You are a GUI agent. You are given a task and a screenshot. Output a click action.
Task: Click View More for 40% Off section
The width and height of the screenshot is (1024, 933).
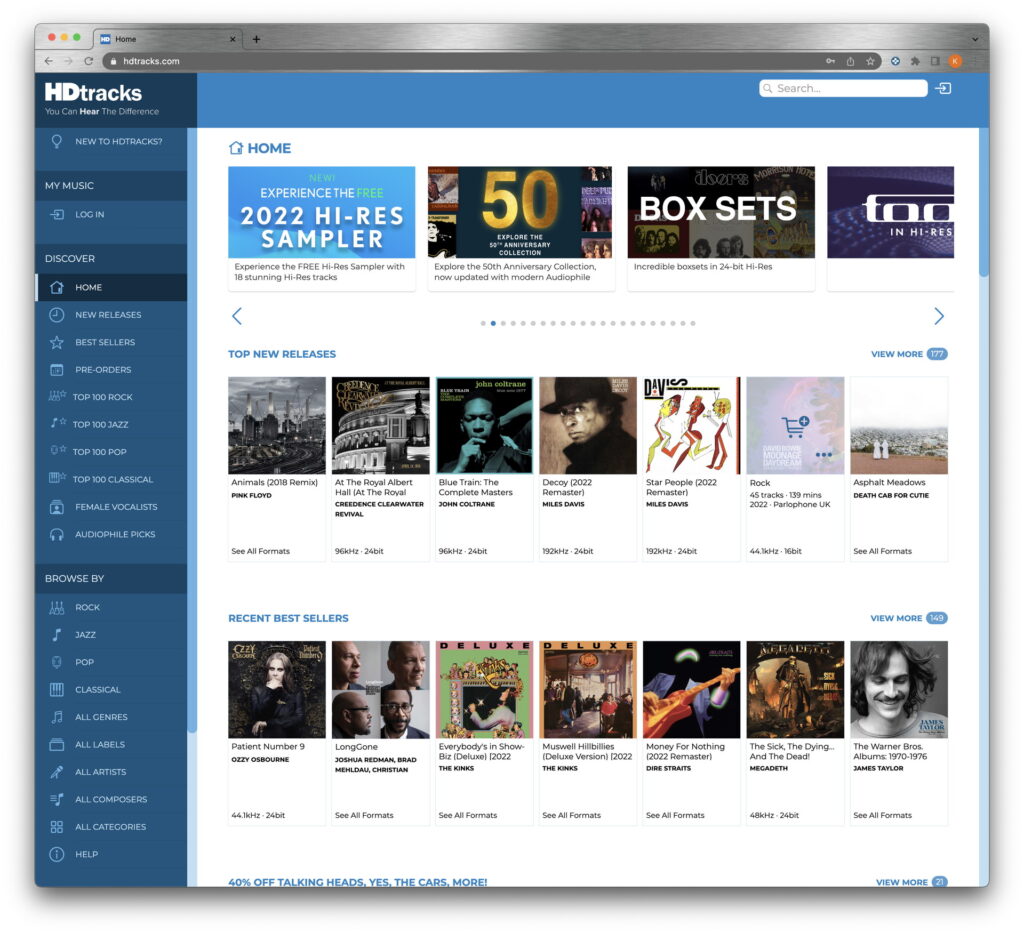click(x=911, y=881)
